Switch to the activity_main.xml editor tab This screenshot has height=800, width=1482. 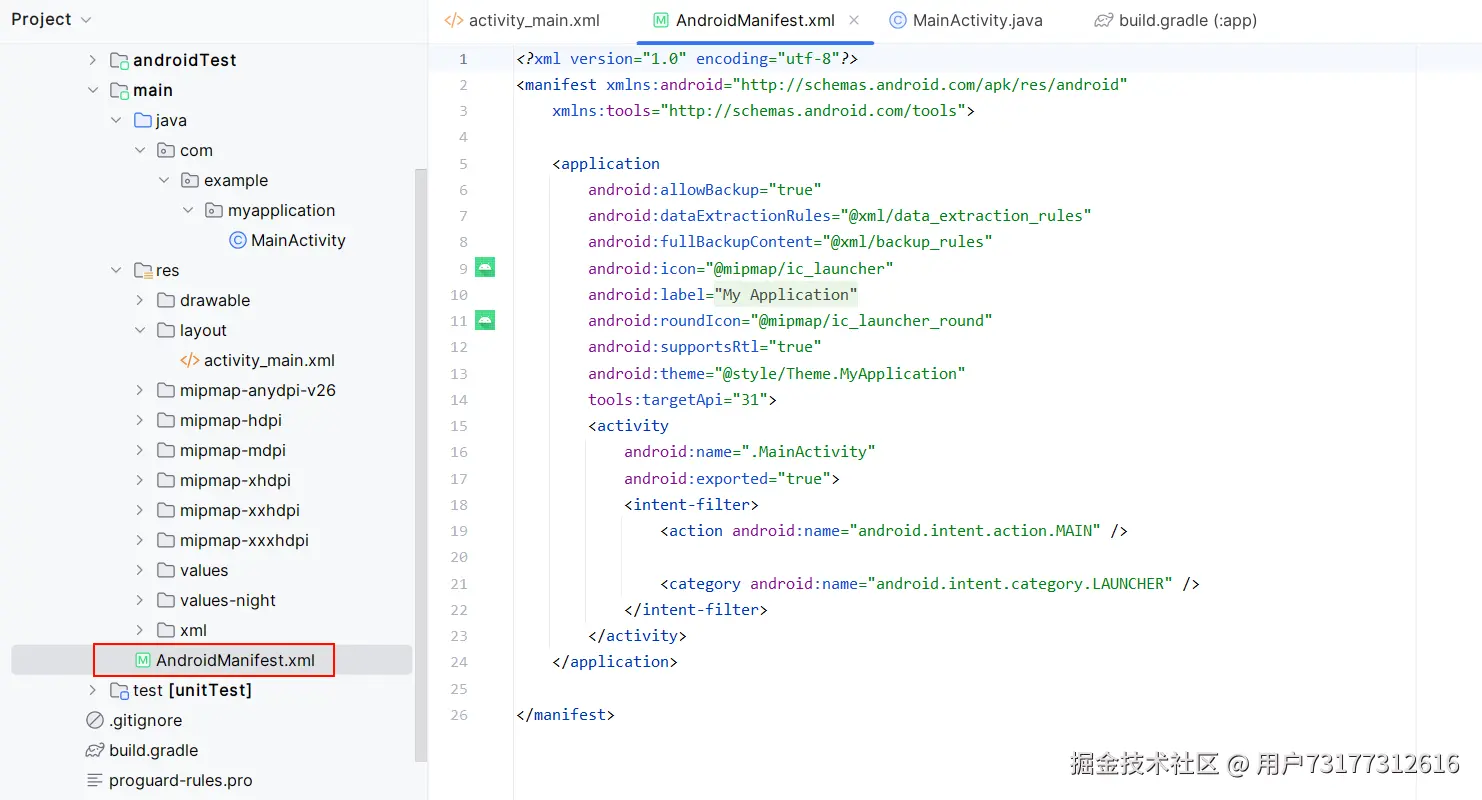click(521, 20)
